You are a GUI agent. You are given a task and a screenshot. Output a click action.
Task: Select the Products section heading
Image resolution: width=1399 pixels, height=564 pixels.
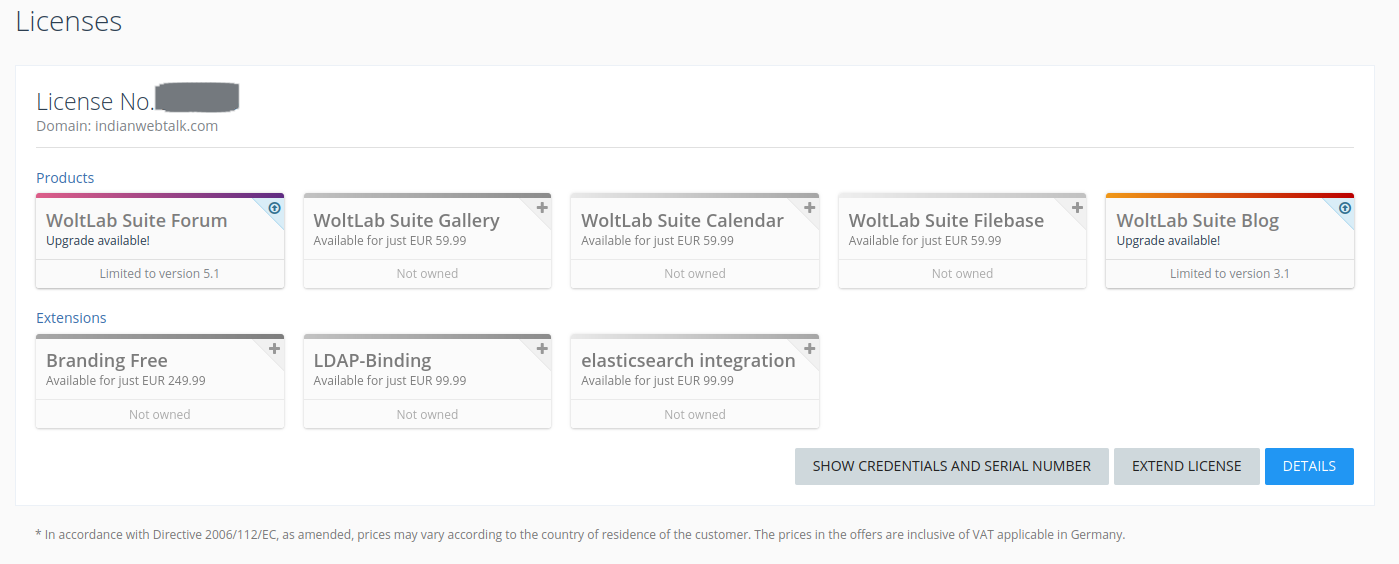65,178
